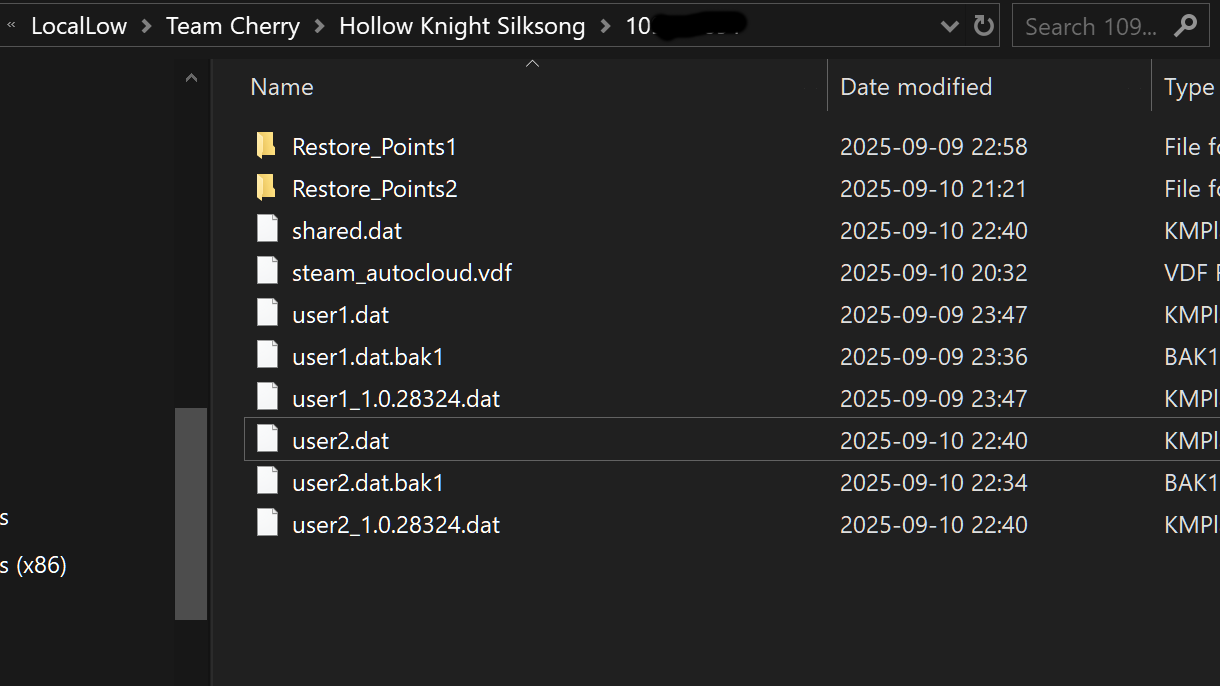Screen dimensions: 1220x686
Task: Select the Restore_Points1 name text
Action: click(x=374, y=147)
